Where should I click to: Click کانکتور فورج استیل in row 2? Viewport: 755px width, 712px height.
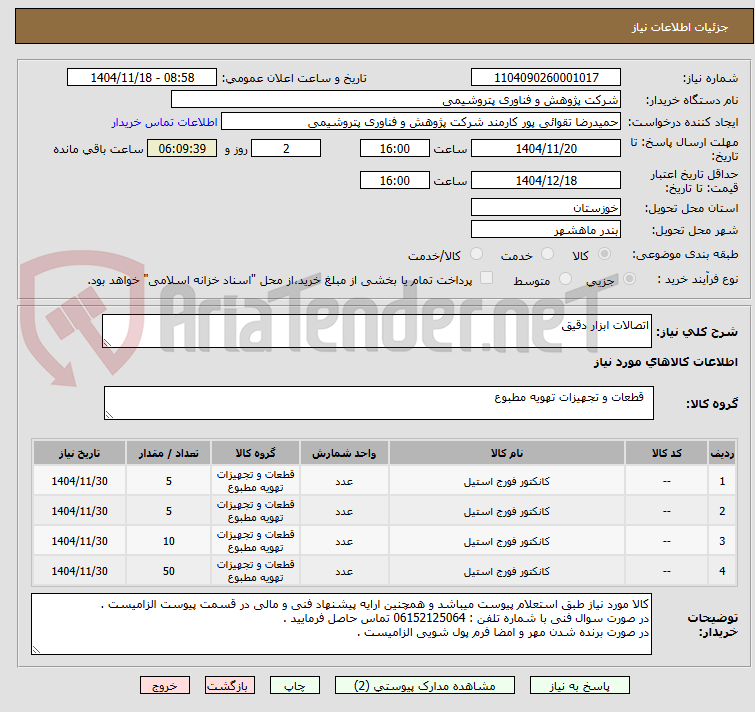(x=507, y=511)
